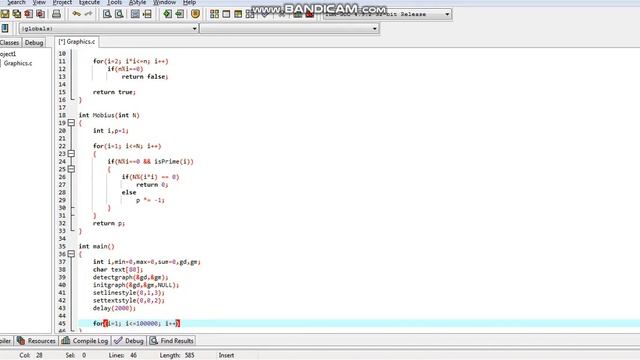
Task: Click the second green arrow document icon
Action: pyautogui.click(x=179, y=14)
